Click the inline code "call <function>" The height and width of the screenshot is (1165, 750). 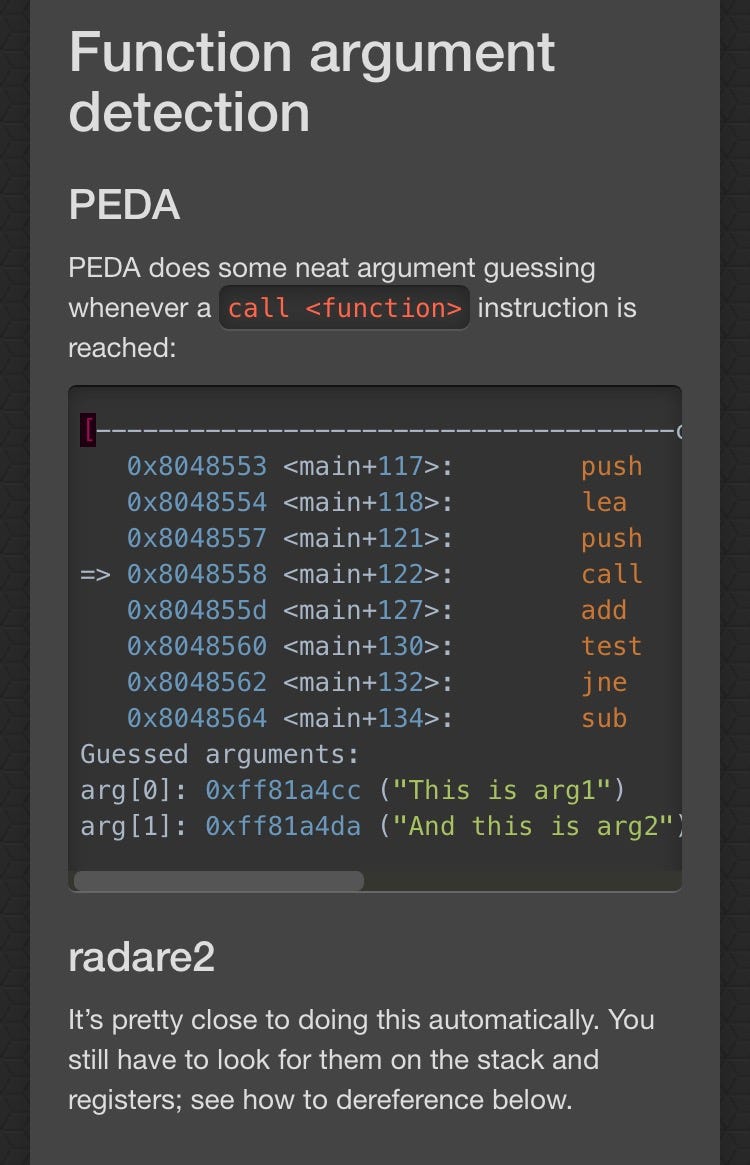[x=344, y=308]
